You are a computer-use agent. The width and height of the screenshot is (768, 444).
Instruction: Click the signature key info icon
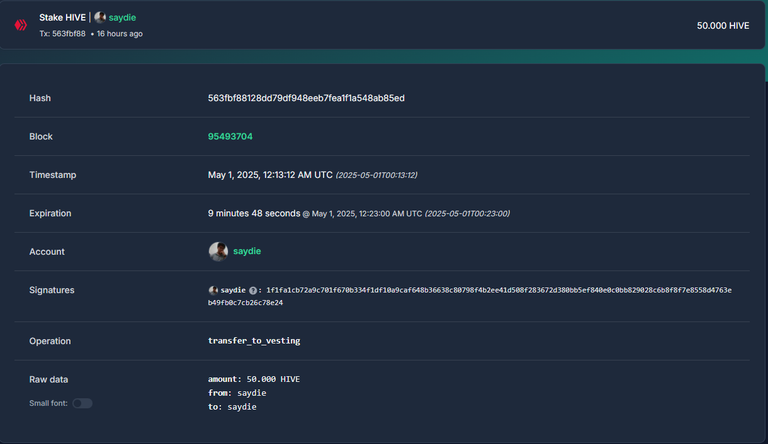coord(253,291)
